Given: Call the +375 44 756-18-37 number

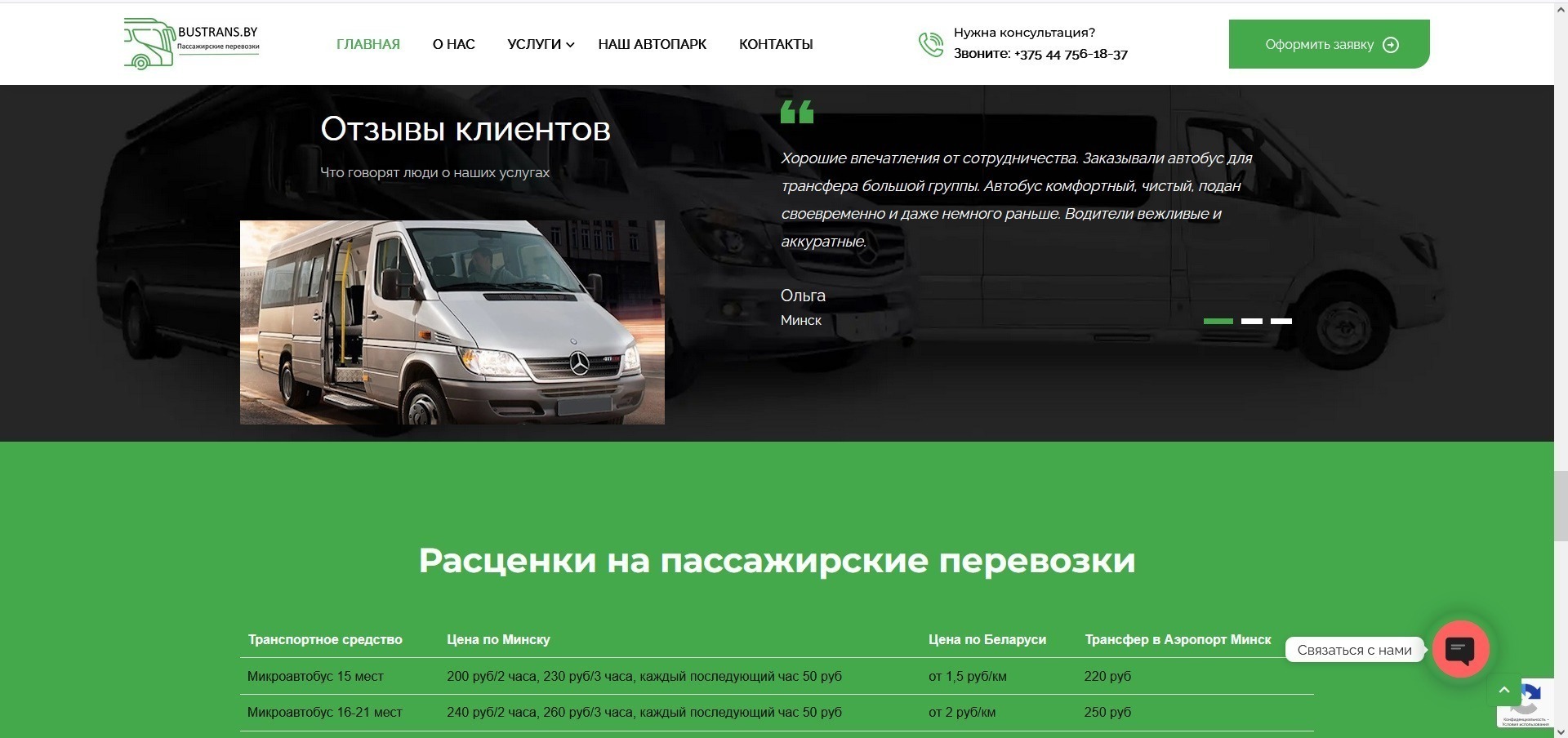Looking at the screenshot, I should [x=1071, y=55].
